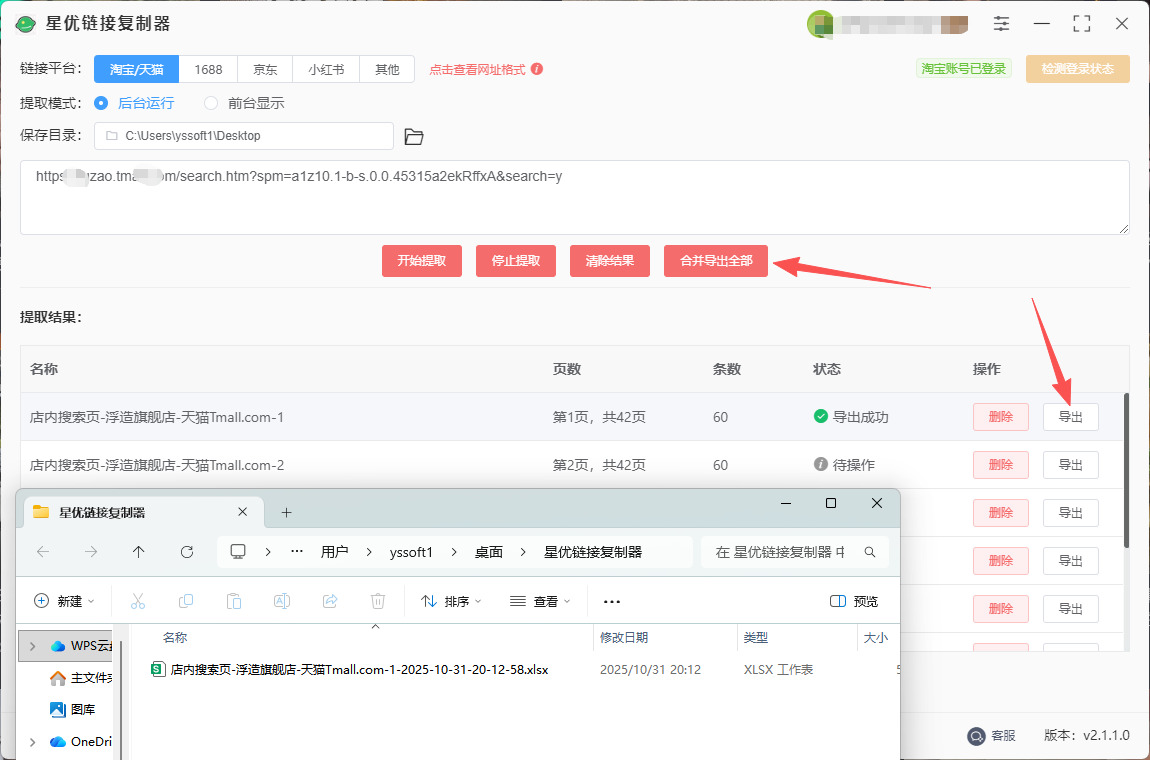Screen dimensions: 1150x760
Task: Close the 星优链接复制器 Explorer tab
Action: click(x=243, y=512)
